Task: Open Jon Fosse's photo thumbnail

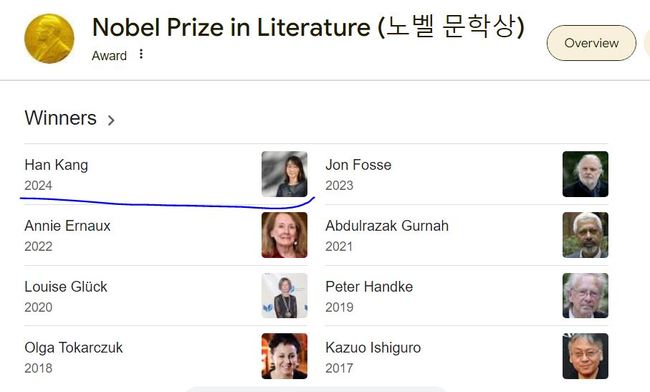Action: (x=585, y=174)
